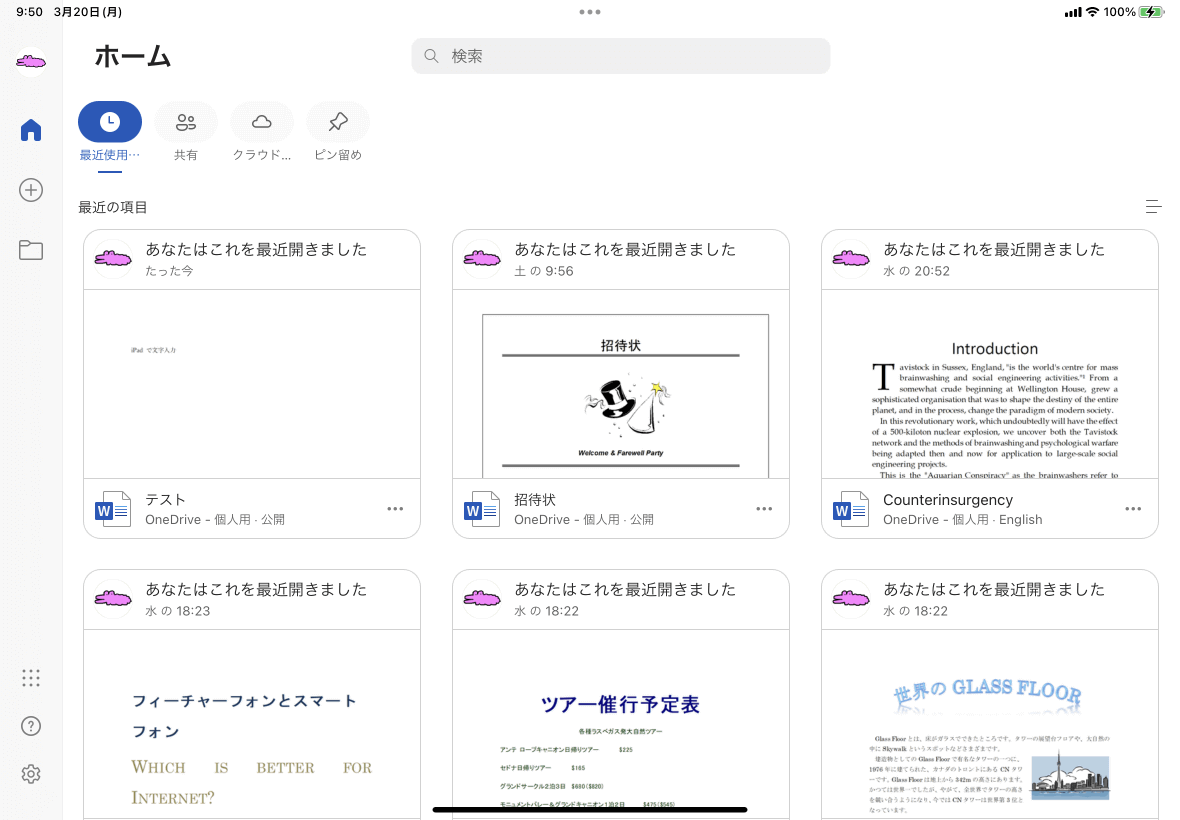Click the Counterinsurgency file name
This screenshot has width=1180, height=820.
[947, 500]
